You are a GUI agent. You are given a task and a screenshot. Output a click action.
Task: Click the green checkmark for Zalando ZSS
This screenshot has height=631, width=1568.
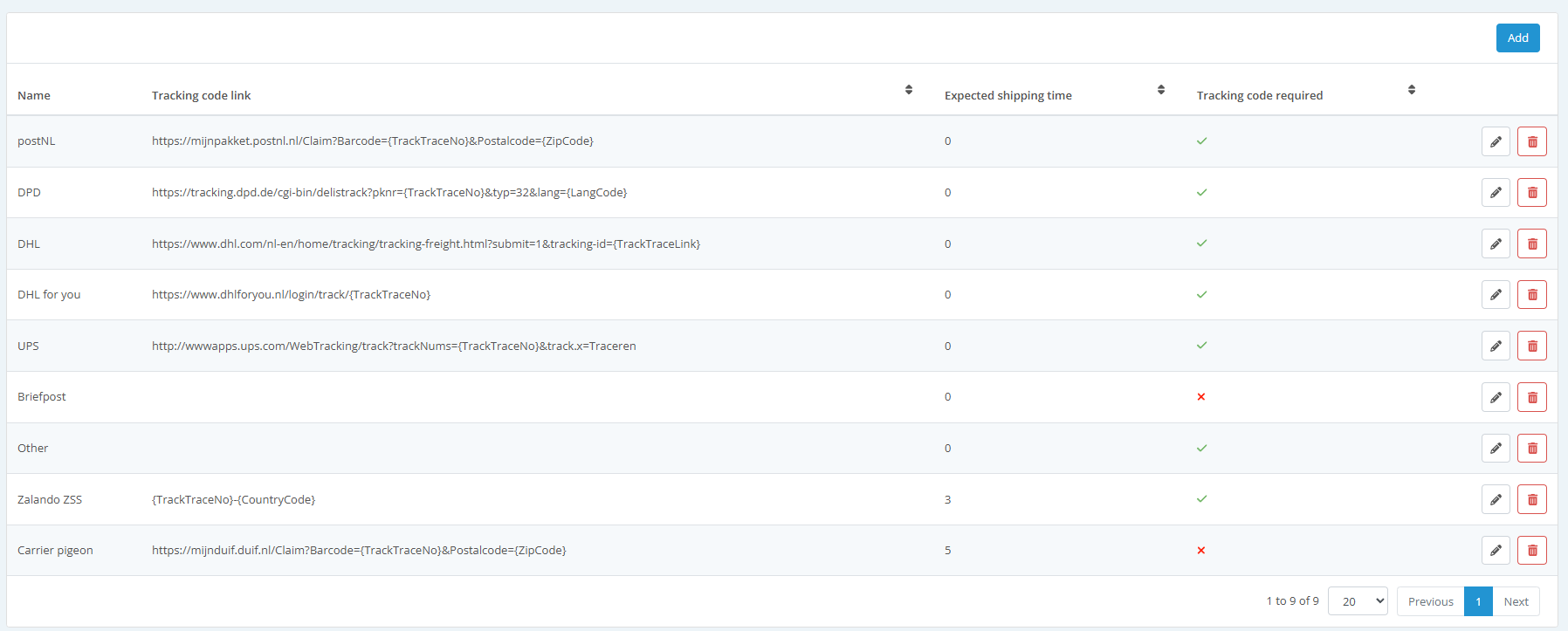pyautogui.click(x=1201, y=499)
